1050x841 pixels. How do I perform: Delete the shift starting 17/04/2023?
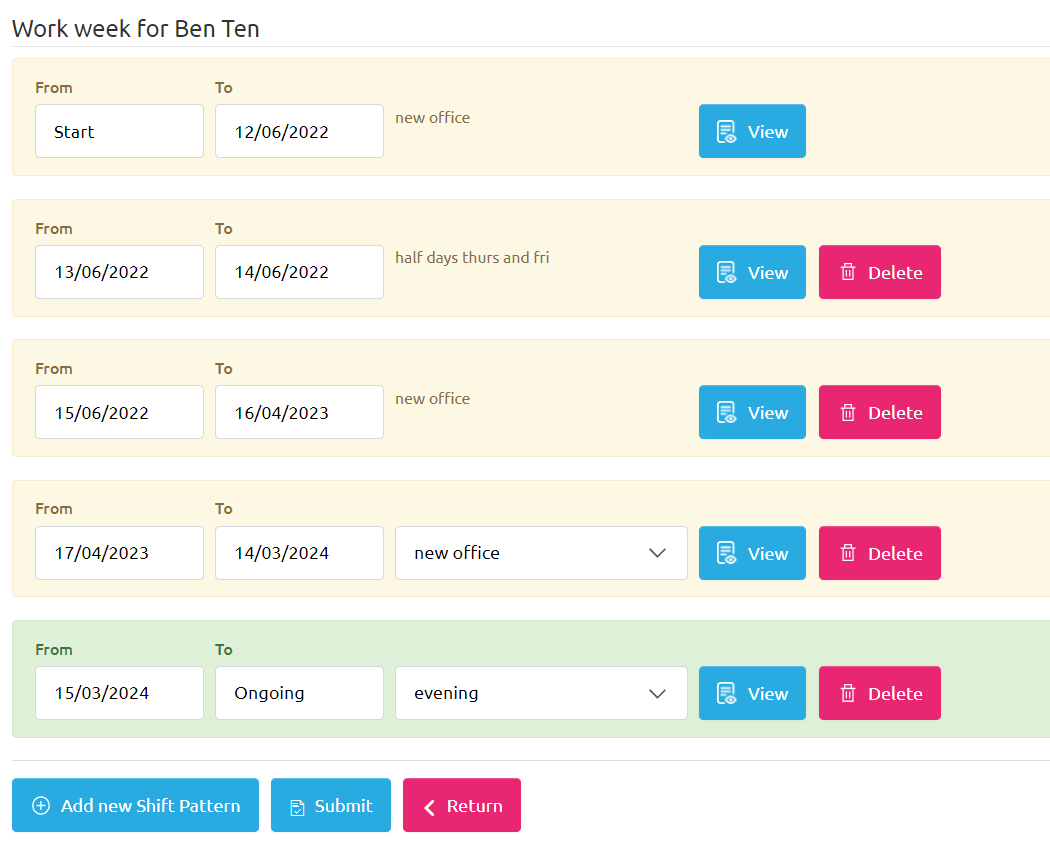coord(879,553)
